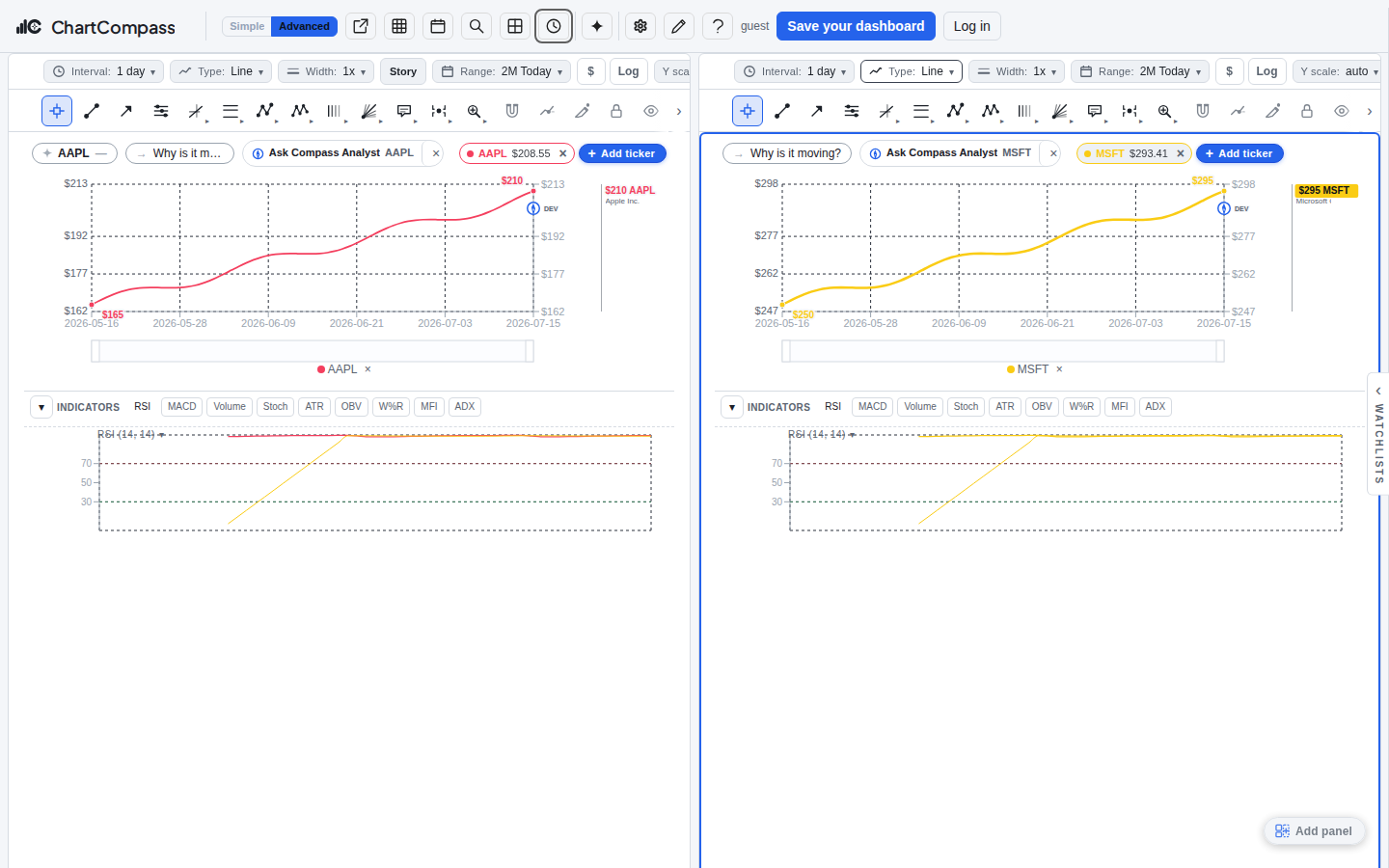
Task: Switch to Simple mode
Action: pos(247,26)
